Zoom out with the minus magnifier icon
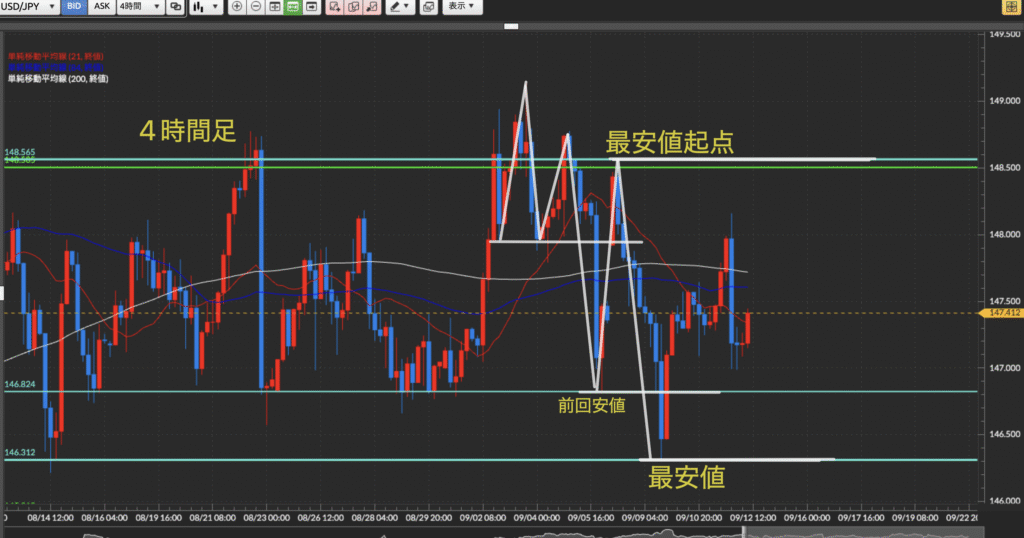The image size is (1024, 538). coord(256,7)
